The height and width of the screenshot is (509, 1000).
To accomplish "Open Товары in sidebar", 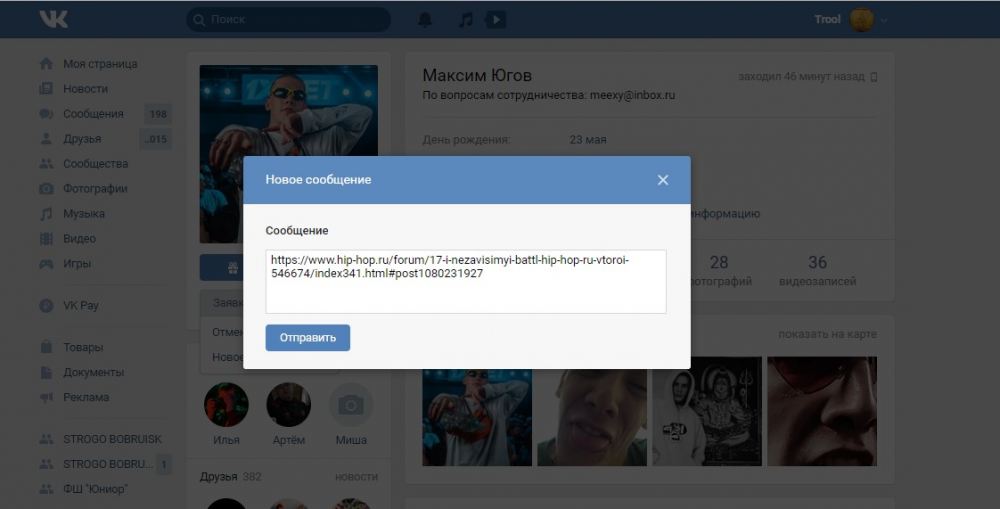I will [x=83, y=347].
